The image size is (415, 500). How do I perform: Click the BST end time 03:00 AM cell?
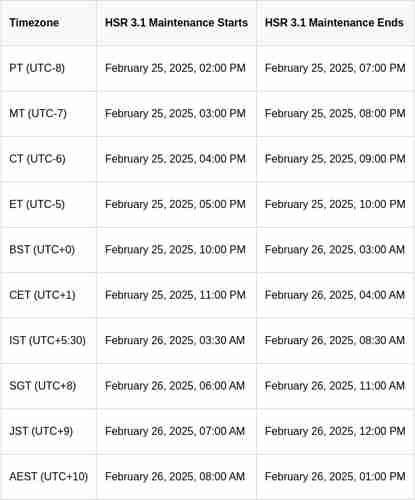point(335,249)
